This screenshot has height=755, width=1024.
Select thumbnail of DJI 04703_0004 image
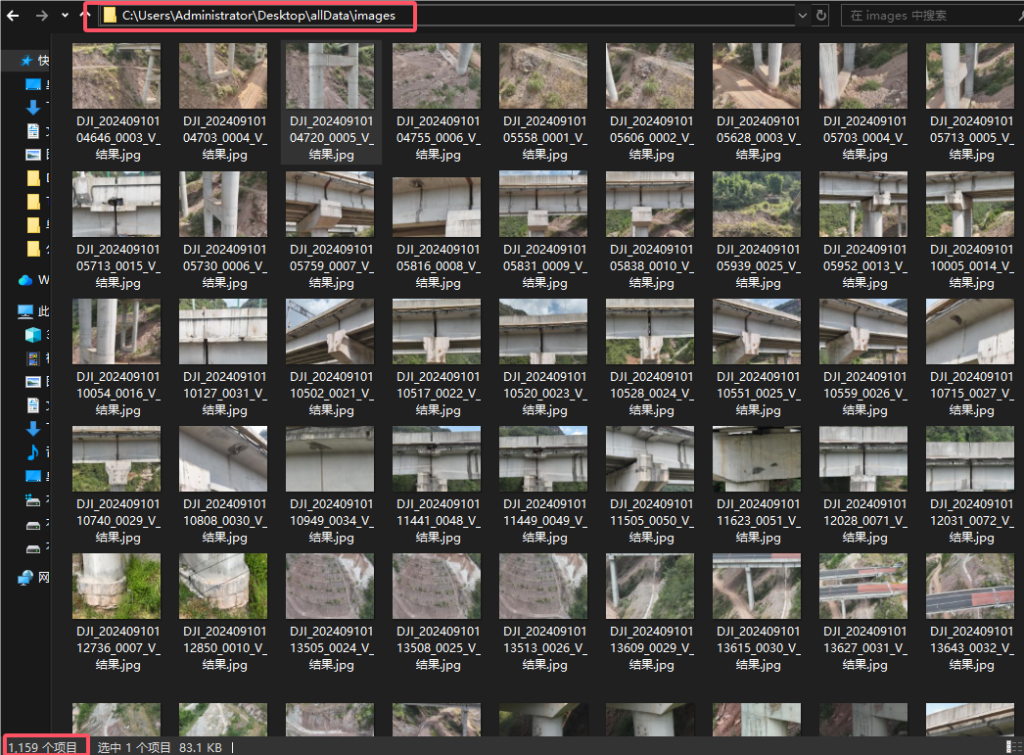223,76
